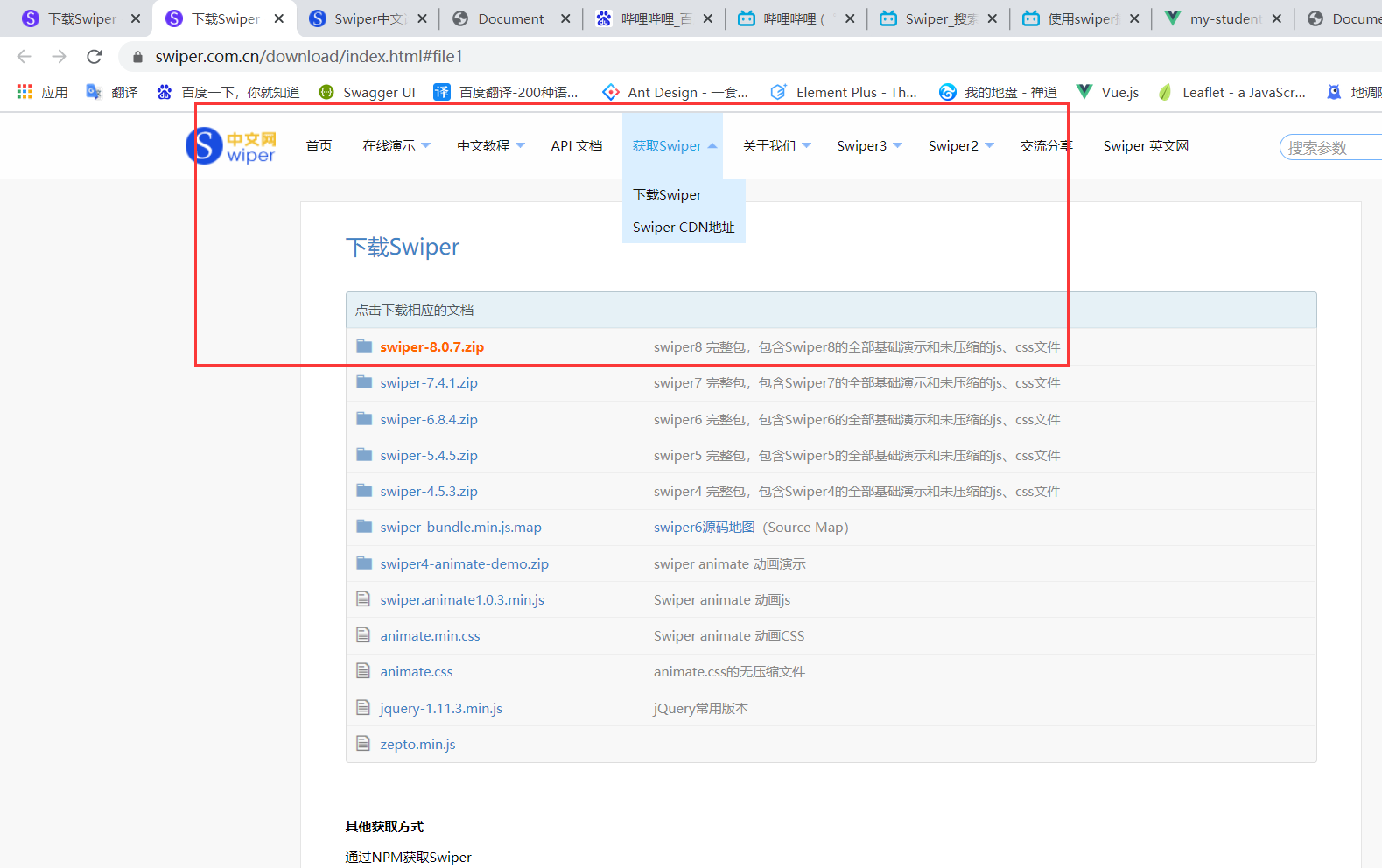Click the 其他获取方式 heading
Screen dimensions: 1382x868
point(384,826)
